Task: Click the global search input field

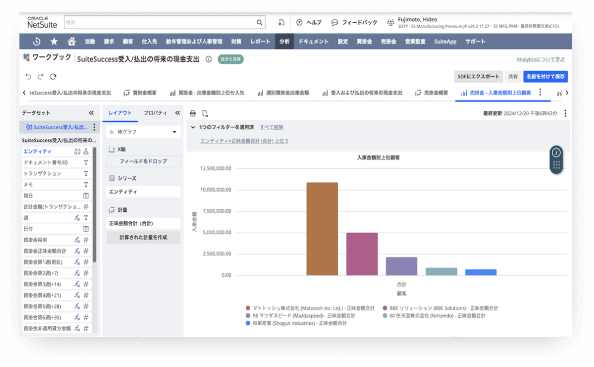Action: pyautogui.click(x=161, y=22)
